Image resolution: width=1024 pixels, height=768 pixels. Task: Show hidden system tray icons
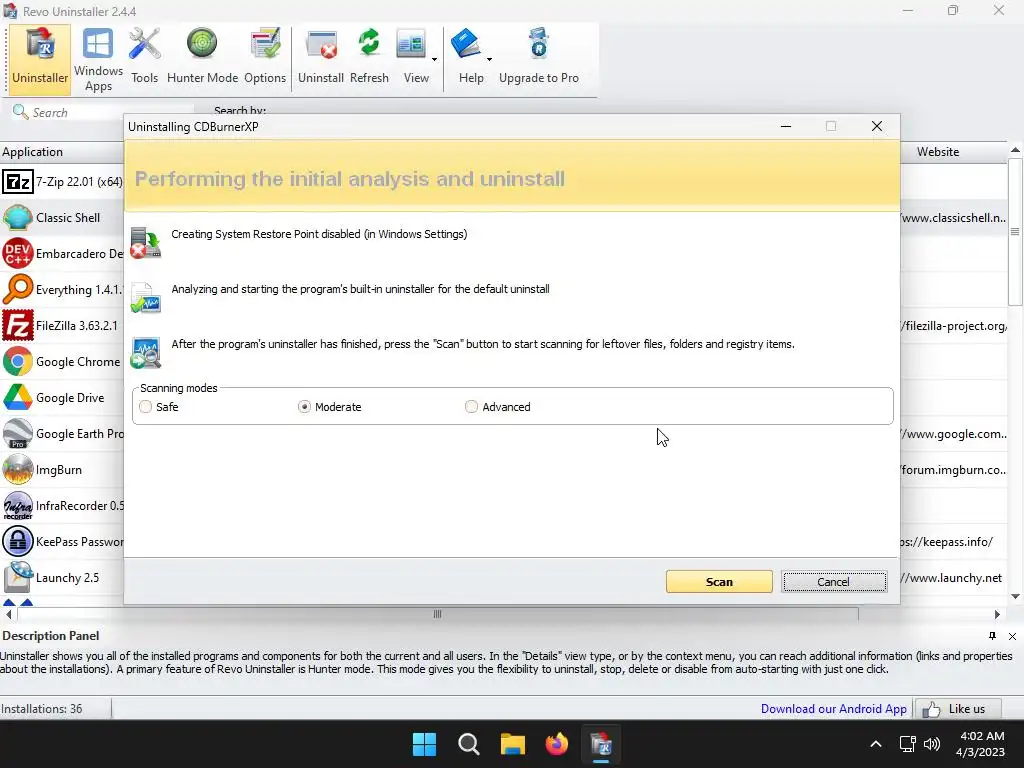tap(876, 744)
